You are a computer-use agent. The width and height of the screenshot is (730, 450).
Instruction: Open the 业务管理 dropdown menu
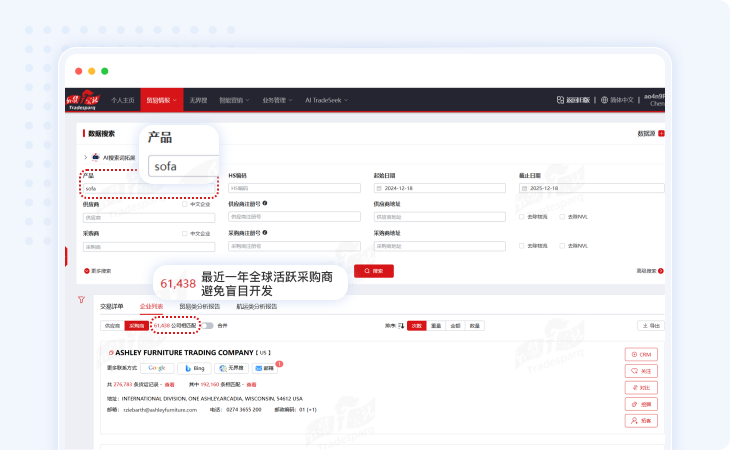coord(276,100)
